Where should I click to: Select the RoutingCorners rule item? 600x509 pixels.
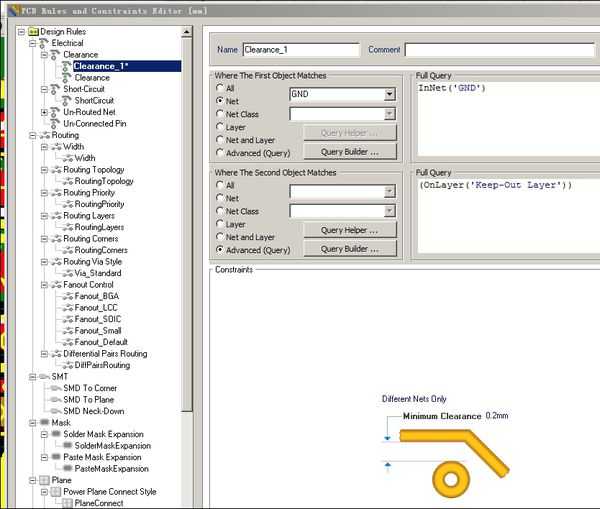coord(101,250)
